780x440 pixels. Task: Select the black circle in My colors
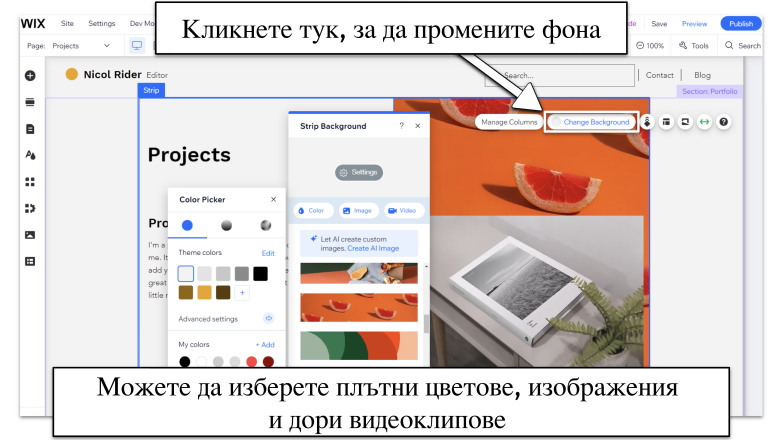pyautogui.click(x=185, y=361)
